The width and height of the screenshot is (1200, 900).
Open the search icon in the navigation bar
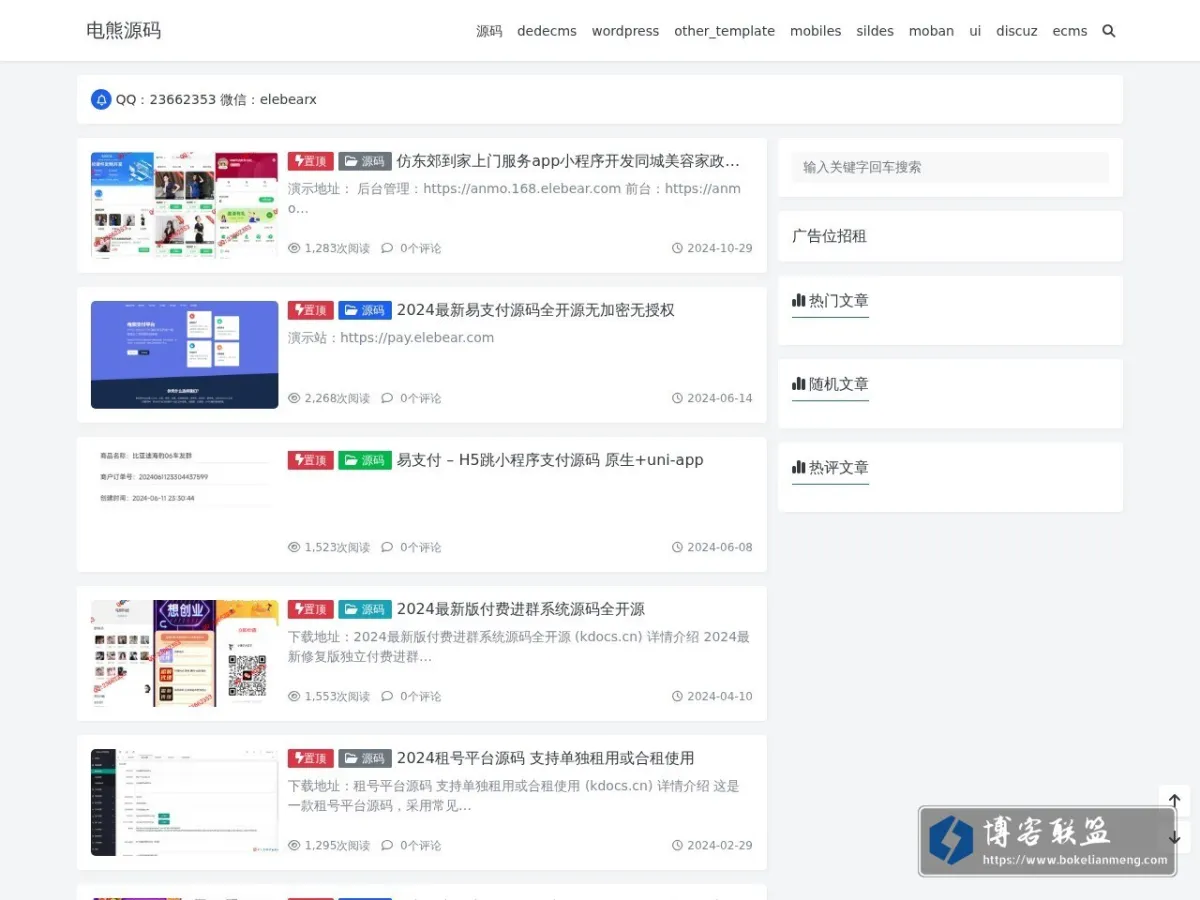[1108, 31]
